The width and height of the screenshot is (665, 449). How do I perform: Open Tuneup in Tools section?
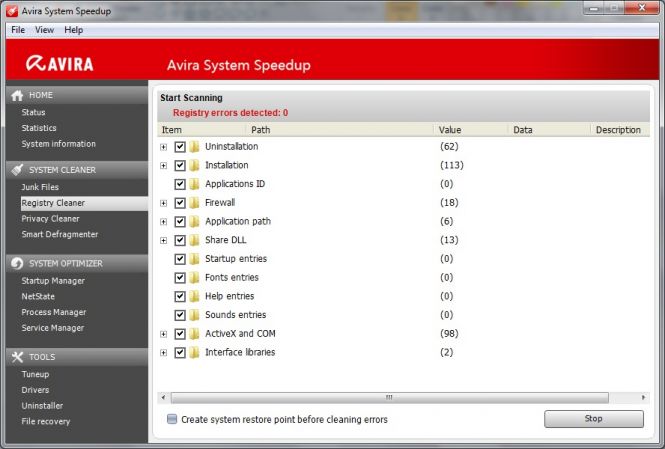35,374
